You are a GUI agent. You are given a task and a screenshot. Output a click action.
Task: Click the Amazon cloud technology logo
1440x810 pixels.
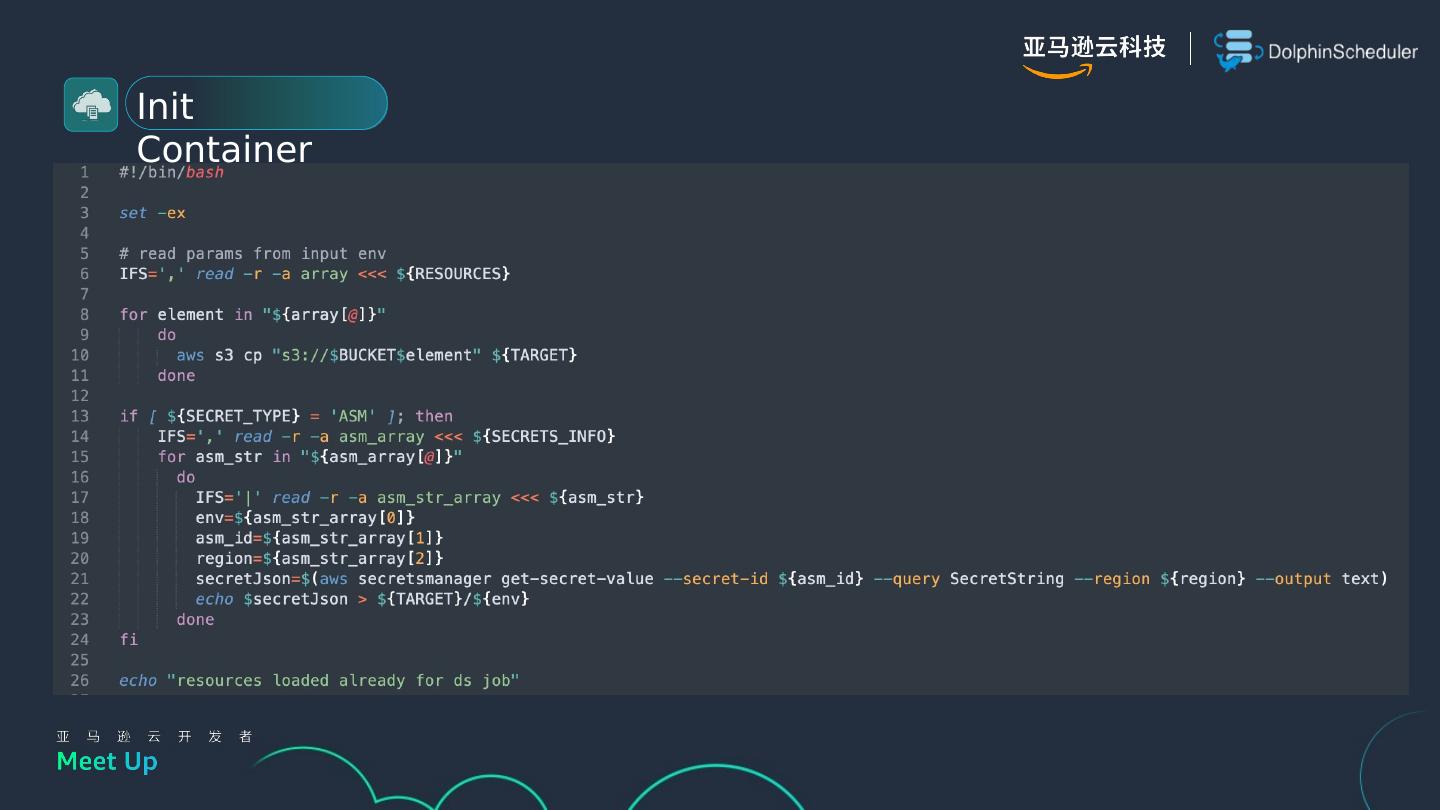point(1094,56)
